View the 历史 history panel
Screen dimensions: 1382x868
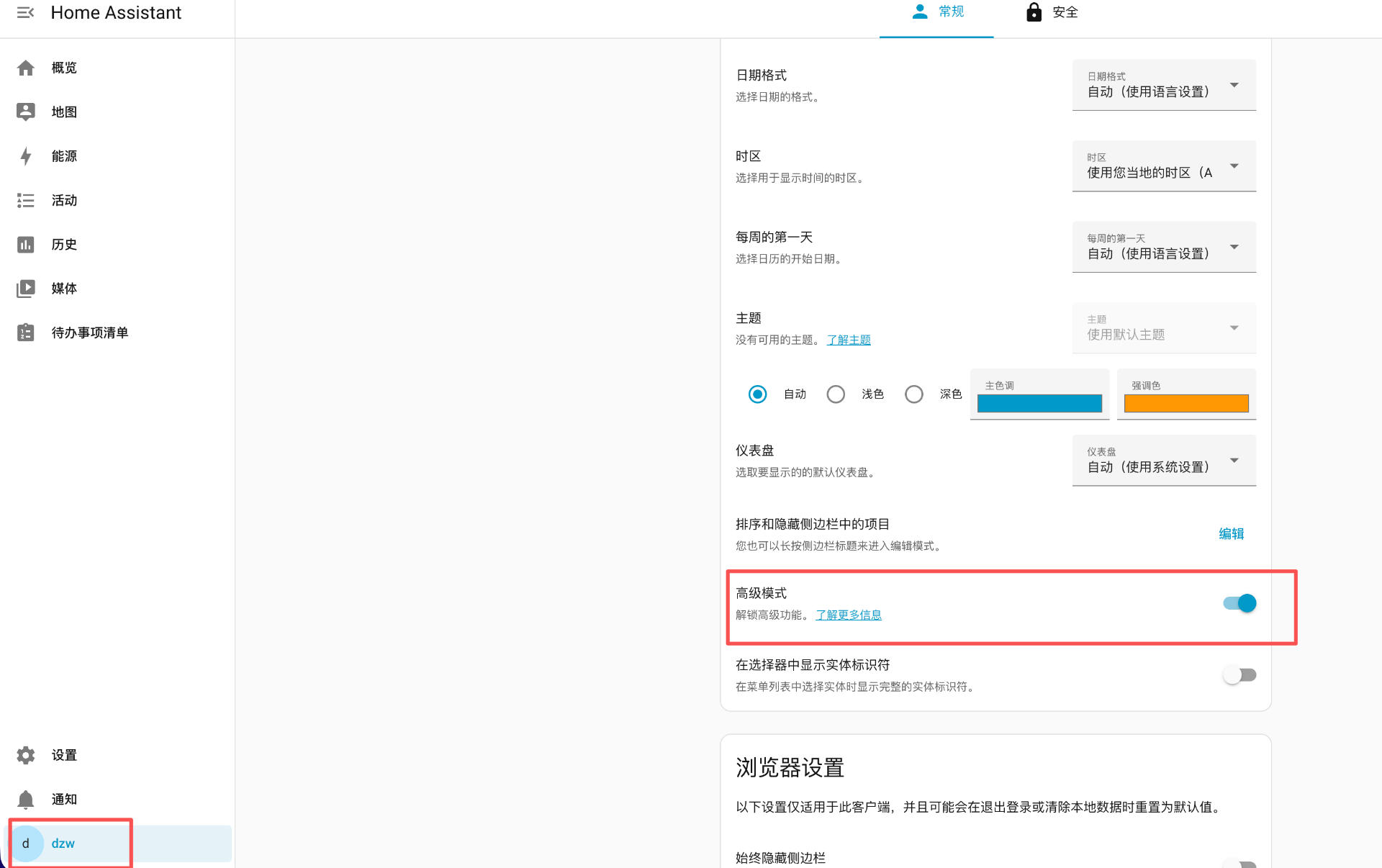[x=63, y=245]
